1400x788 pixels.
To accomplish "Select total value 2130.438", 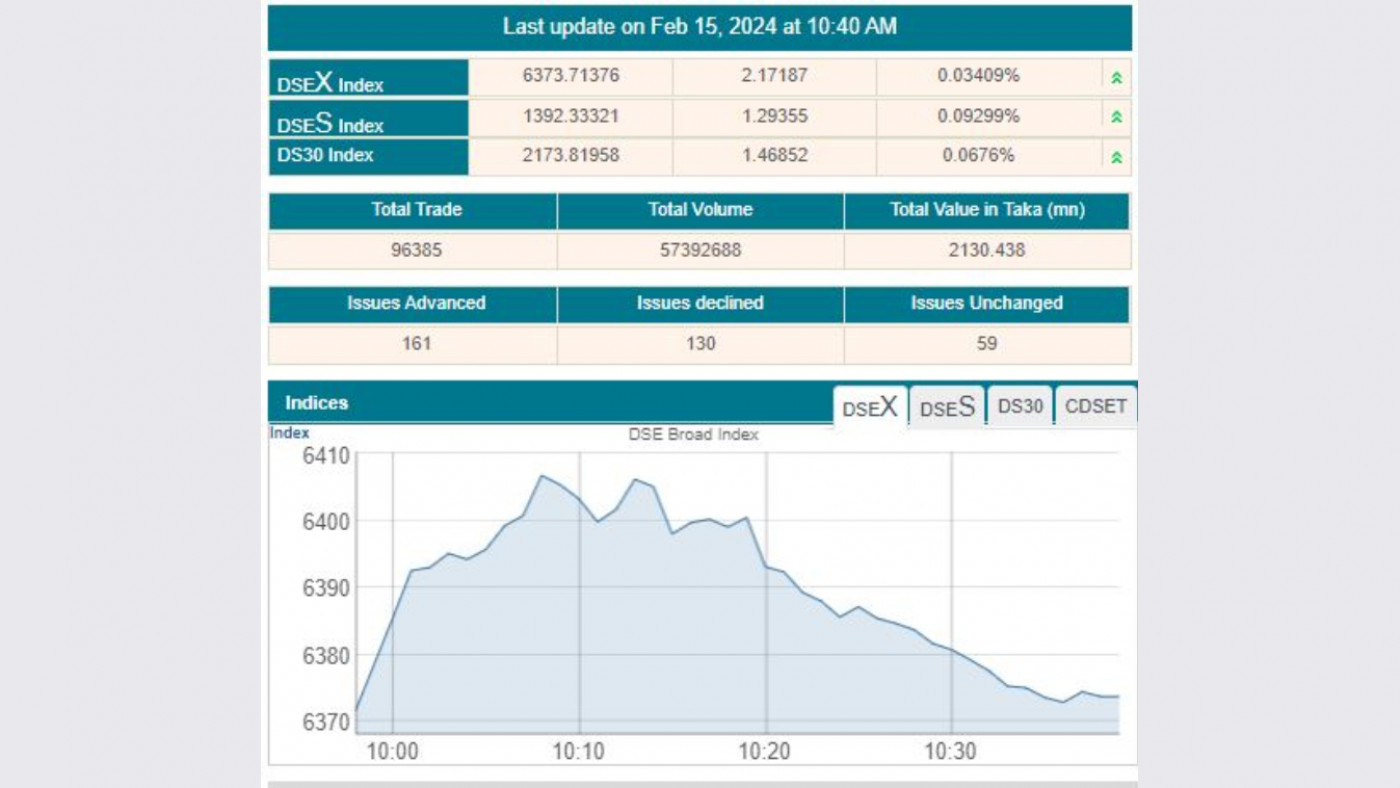I will (987, 250).
